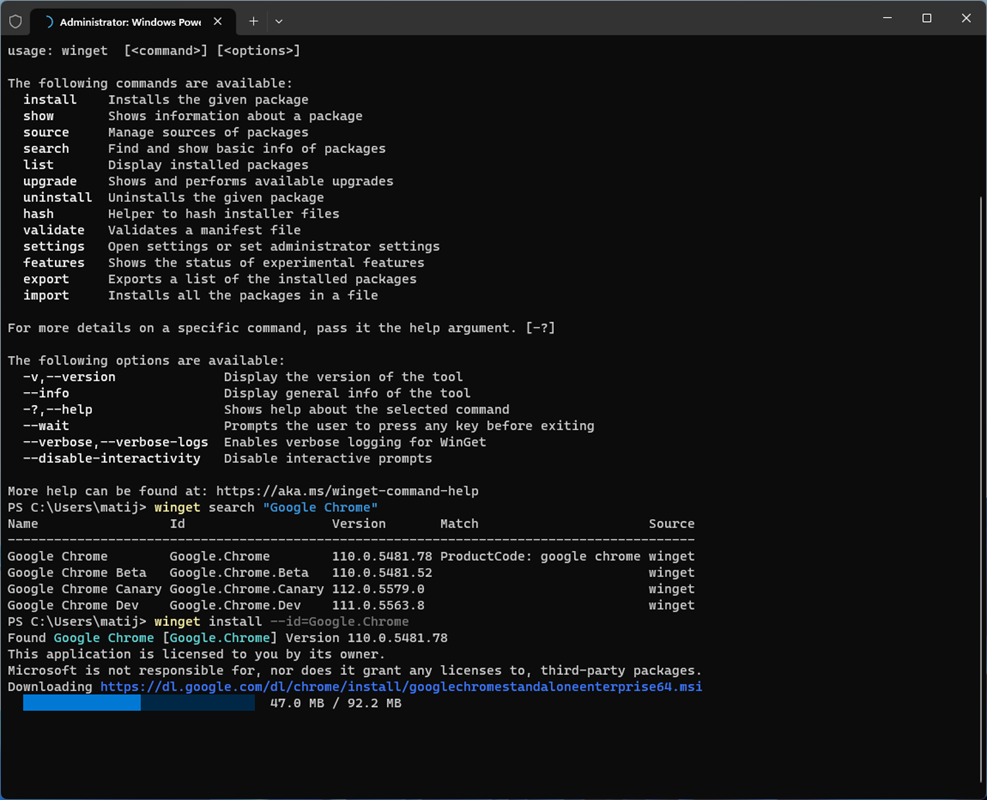Click the PowerShell icon in the tab
Viewport: 987px width, 800px height.
tap(48, 22)
